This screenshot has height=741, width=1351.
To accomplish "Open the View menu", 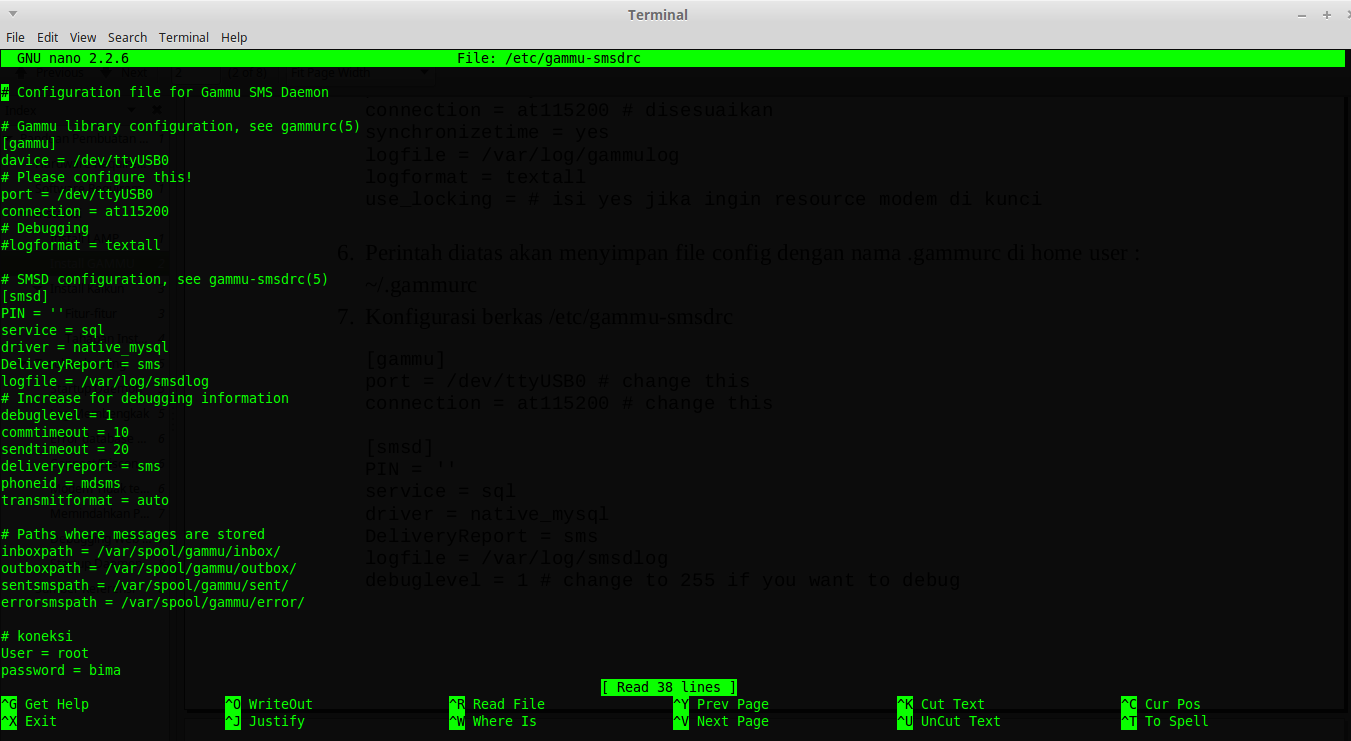I will [x=83, y=37].
